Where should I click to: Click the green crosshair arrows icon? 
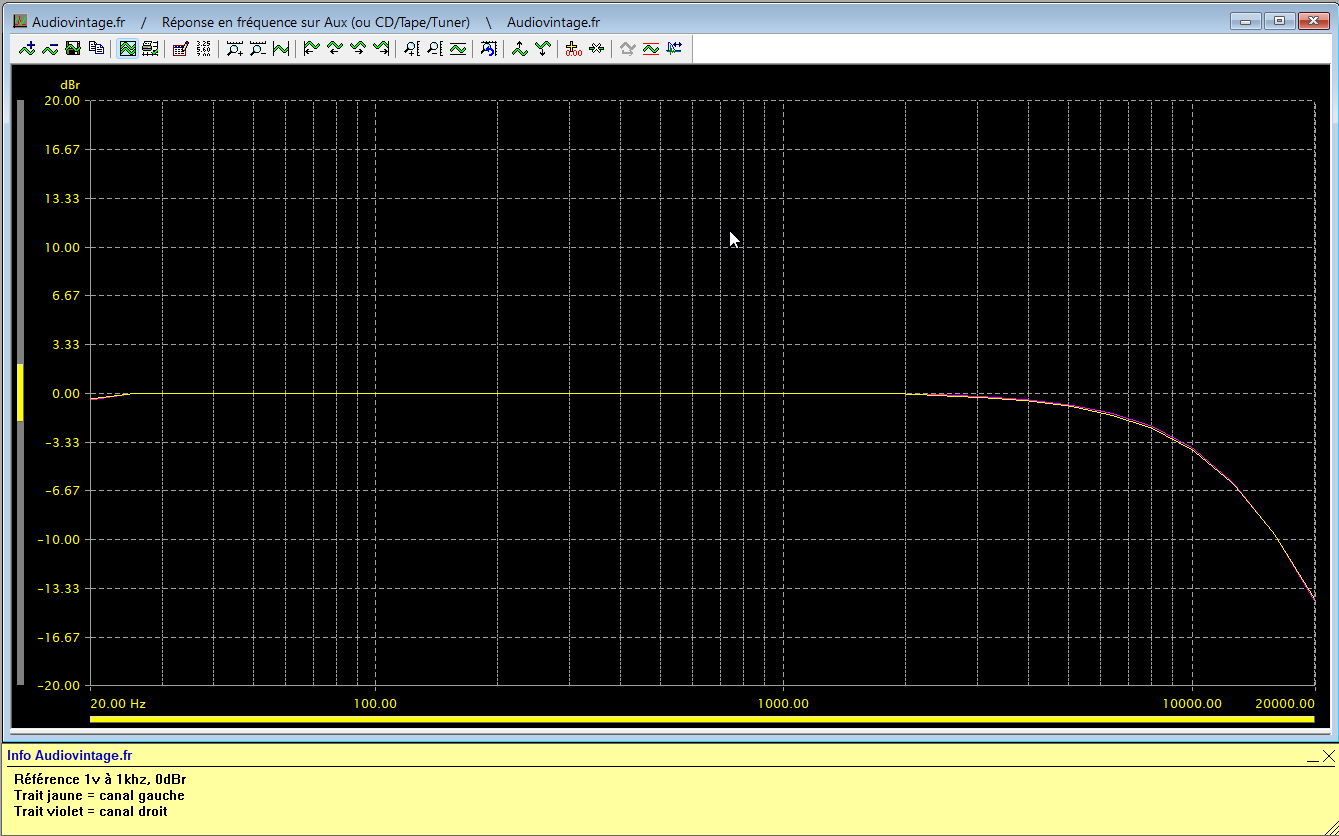[x=596, y=48]
